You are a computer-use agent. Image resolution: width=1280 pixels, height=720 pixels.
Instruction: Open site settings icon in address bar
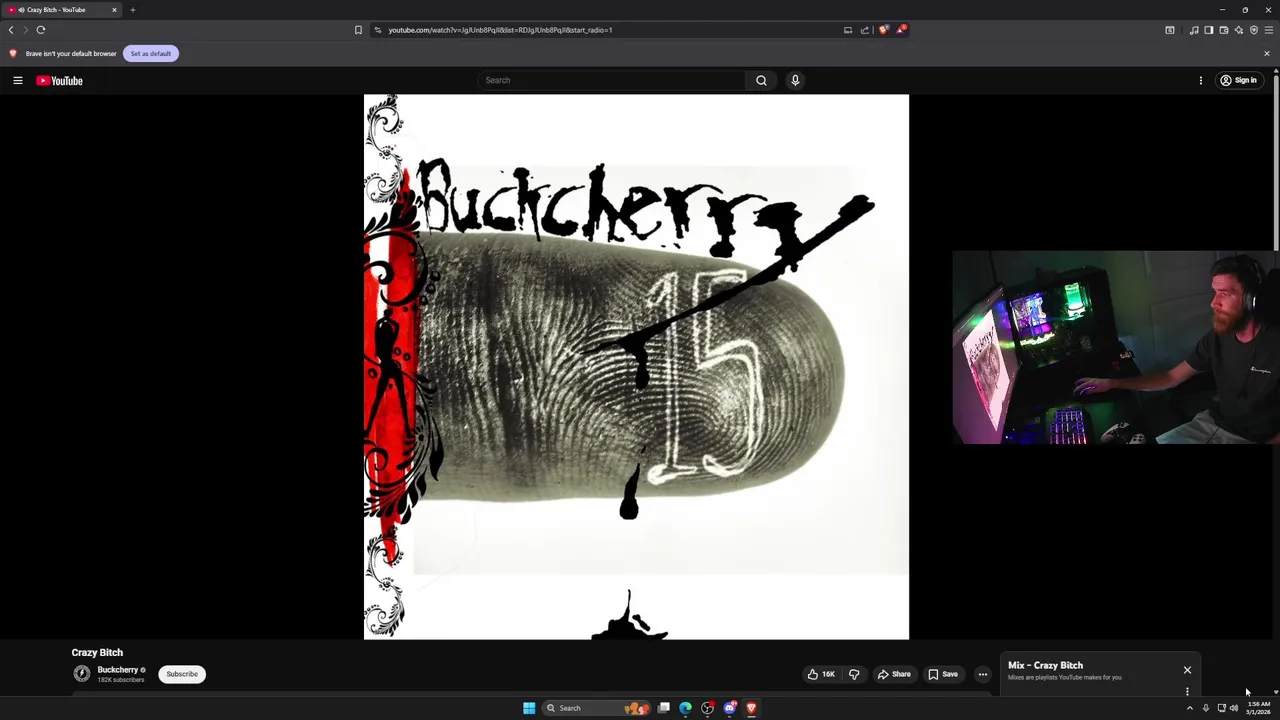pos(377,30)
